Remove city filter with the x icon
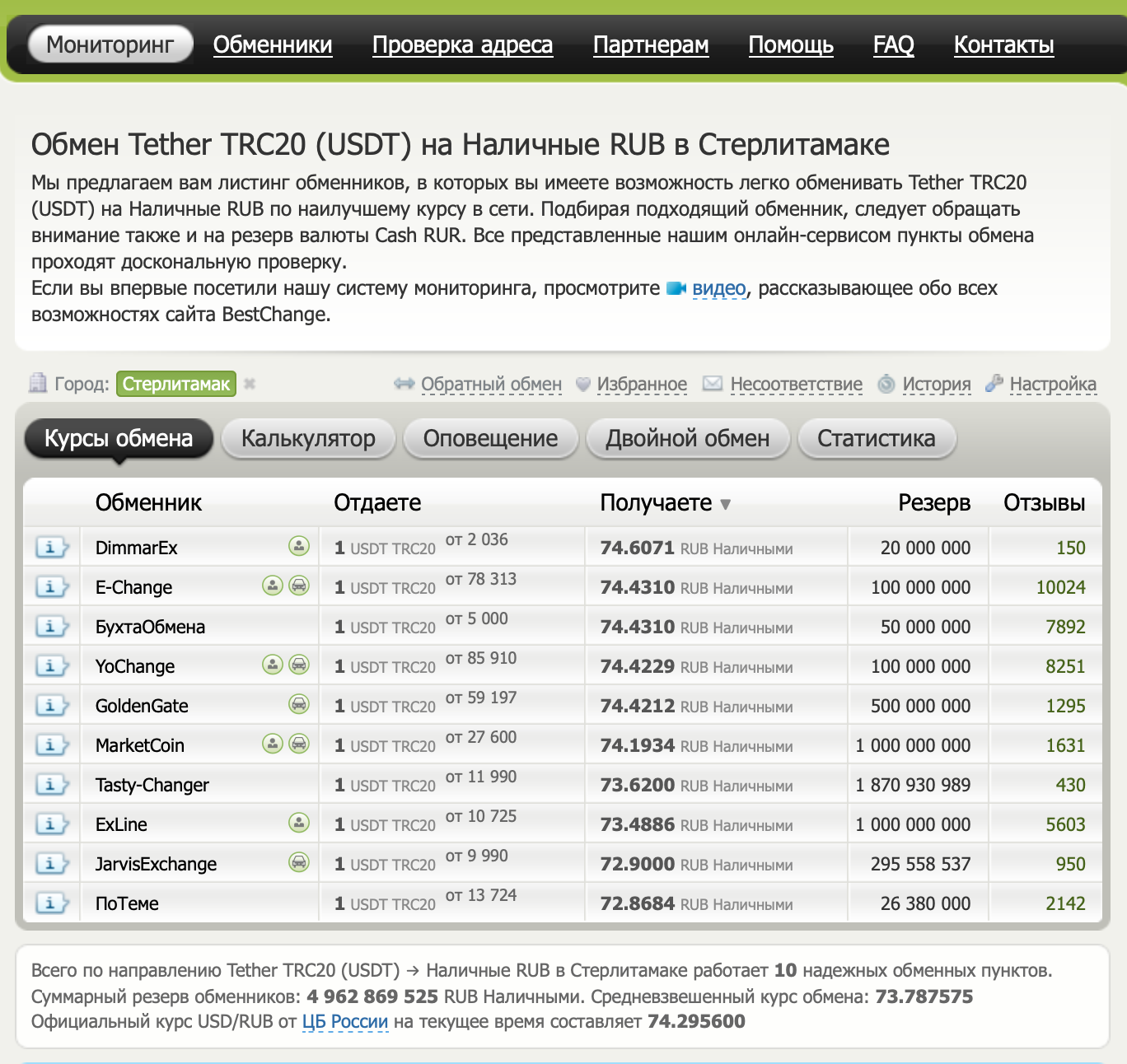The image size is (1127, 1064). (250, 384)
